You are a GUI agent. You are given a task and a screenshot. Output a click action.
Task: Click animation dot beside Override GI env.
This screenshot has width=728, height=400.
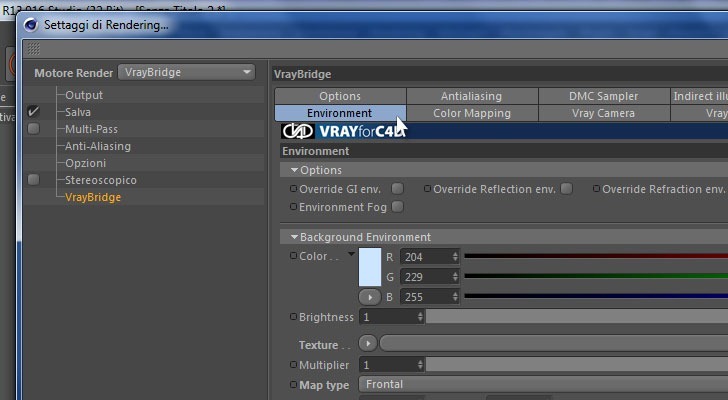293,189
